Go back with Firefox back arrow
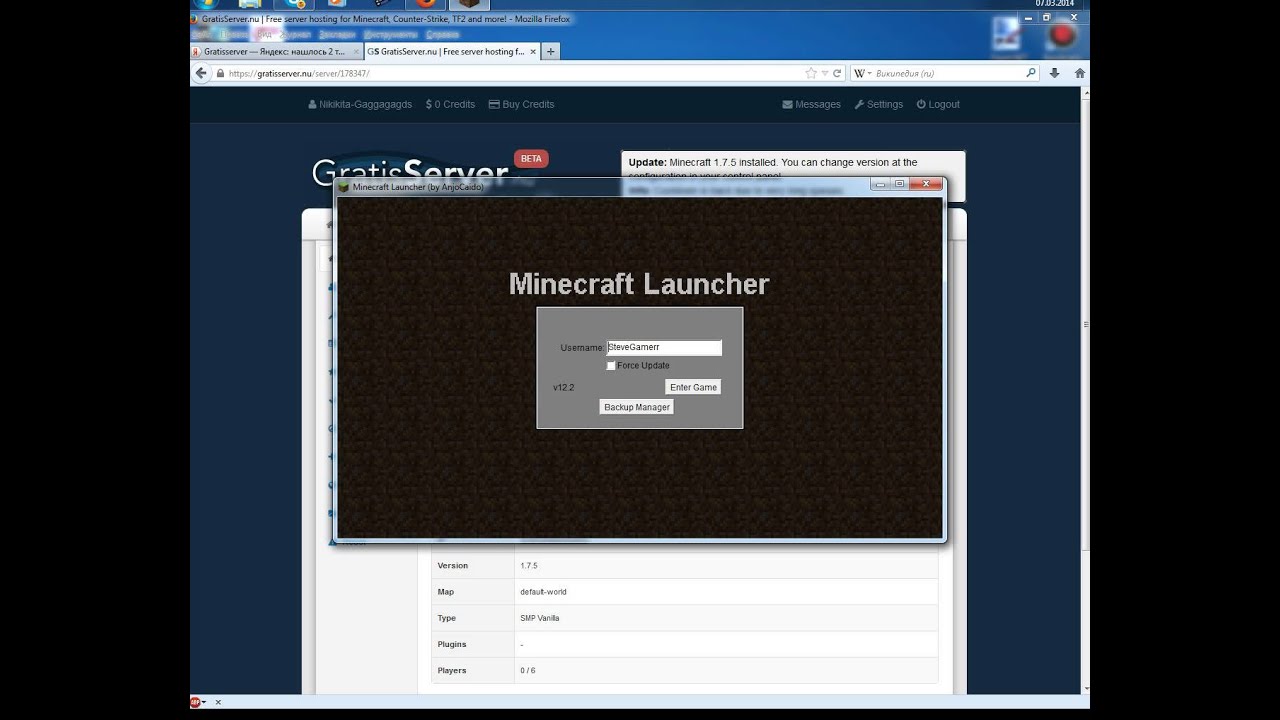1280x720 pixels. coord(202,73)
